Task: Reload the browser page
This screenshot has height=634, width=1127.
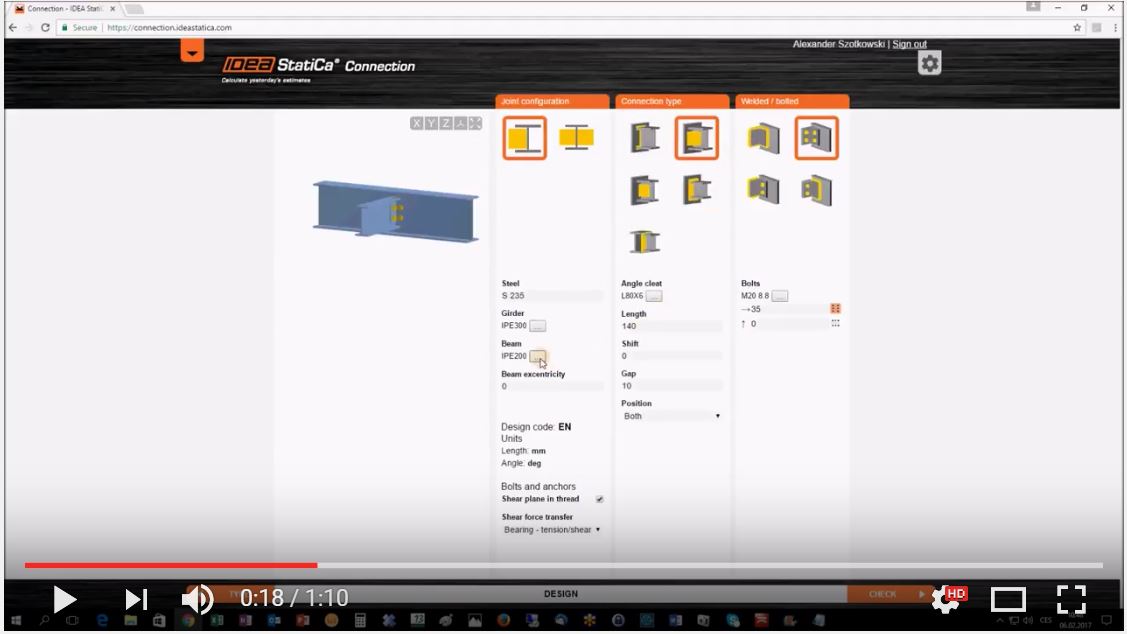Action: (x=45, y=27)
